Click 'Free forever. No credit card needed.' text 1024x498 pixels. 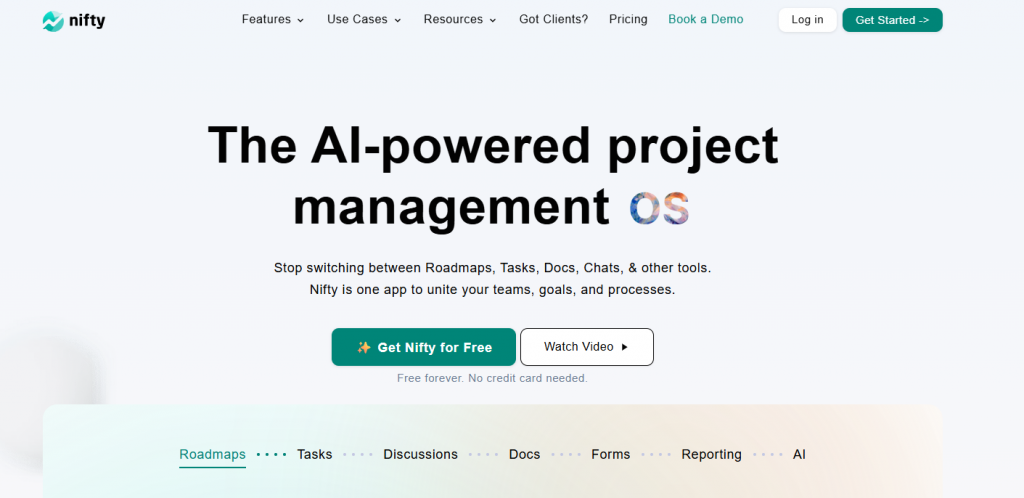coord(492,379)
